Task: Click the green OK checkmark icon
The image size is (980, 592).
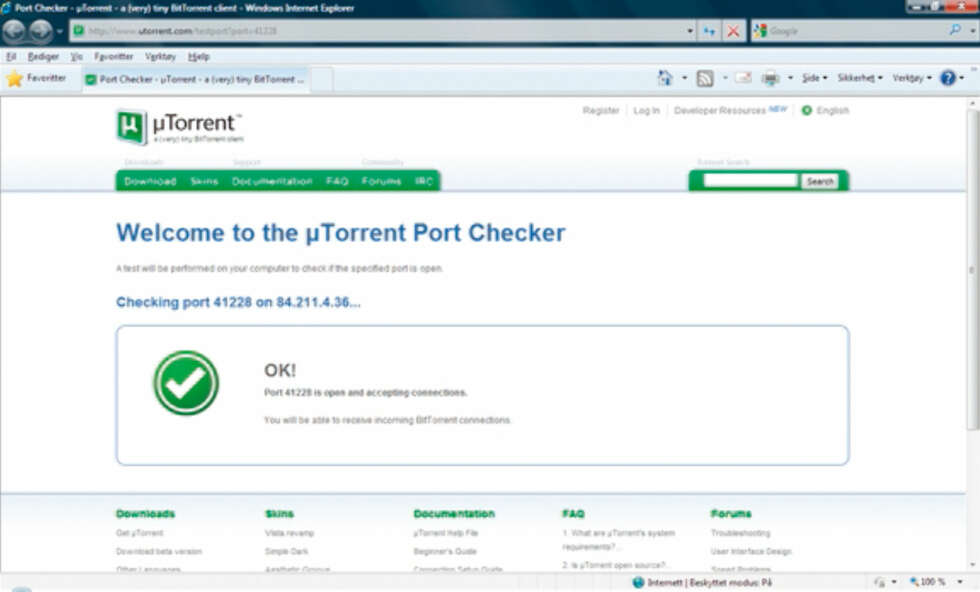Action: click(186, 383)
